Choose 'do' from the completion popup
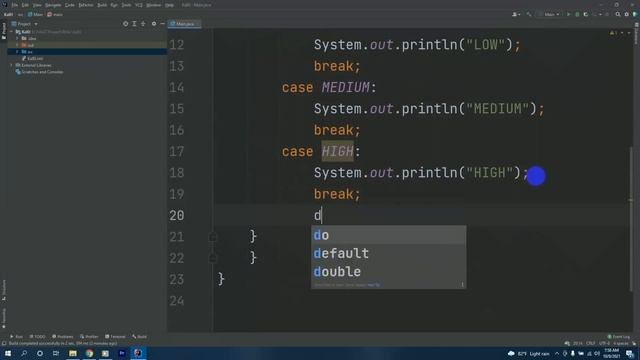640x360 pixels. pyautogui.click(x=388, y=235)
